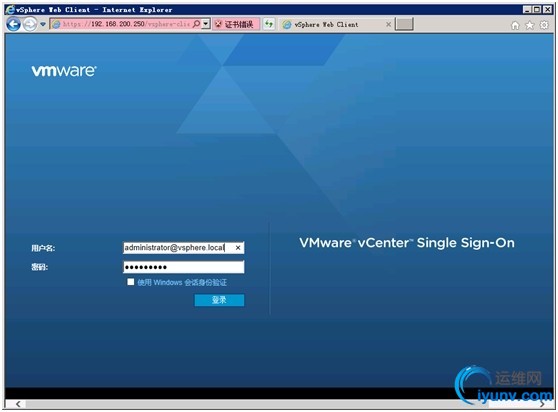Click the password (密码) input field

(184, 267)
